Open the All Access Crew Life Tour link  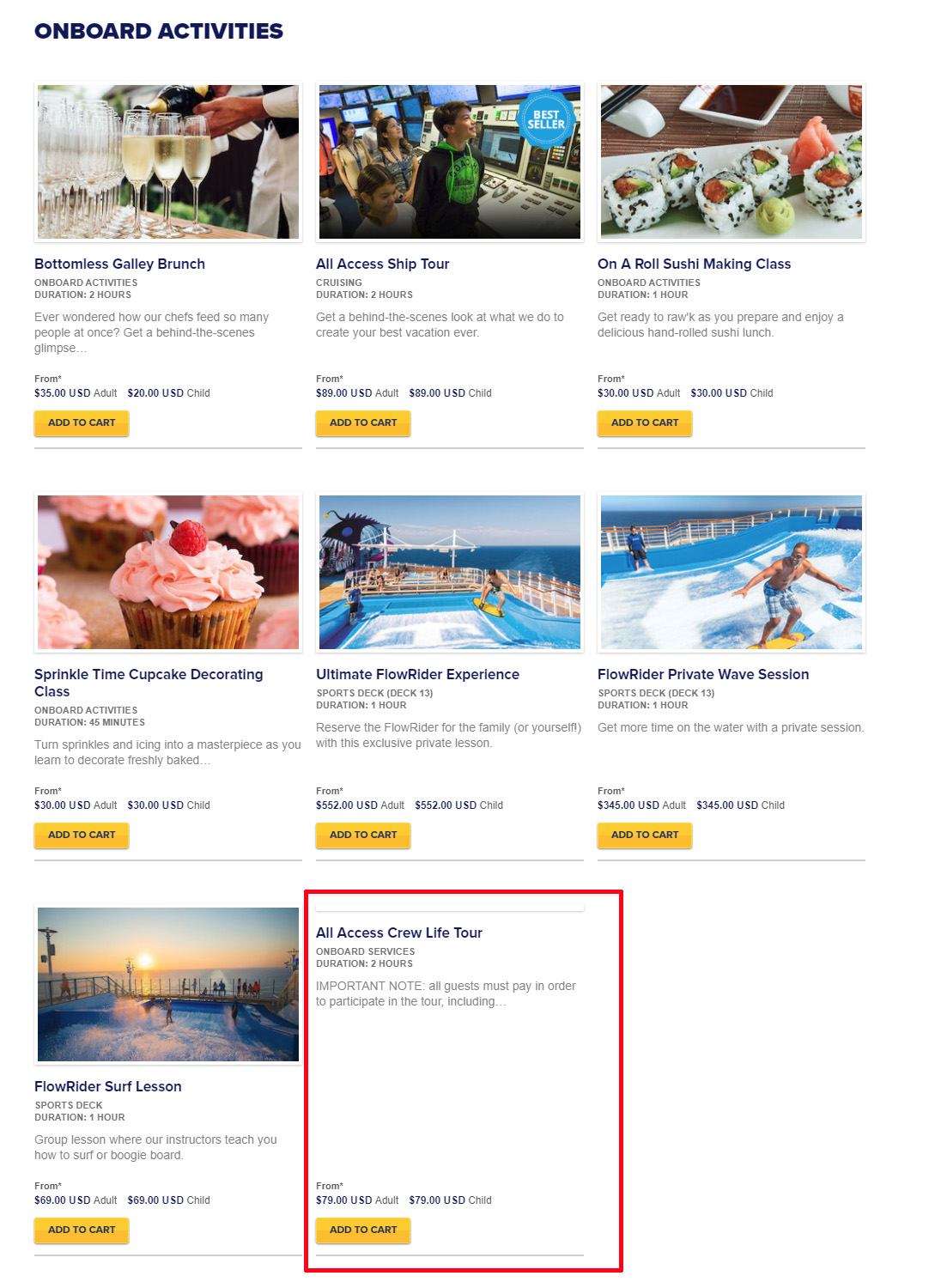pos(399,933)
